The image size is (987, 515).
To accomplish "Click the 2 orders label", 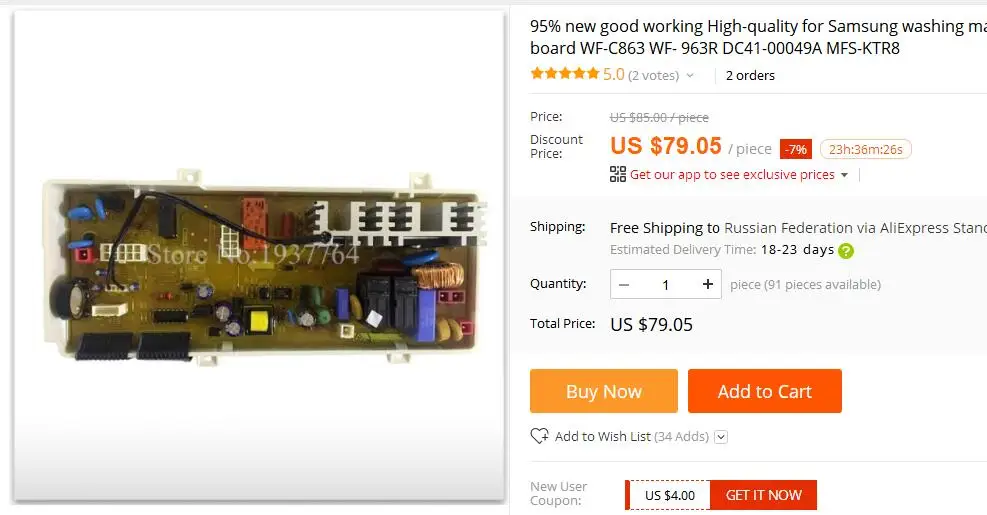I will pyautogui.click(x=750, y=76).
